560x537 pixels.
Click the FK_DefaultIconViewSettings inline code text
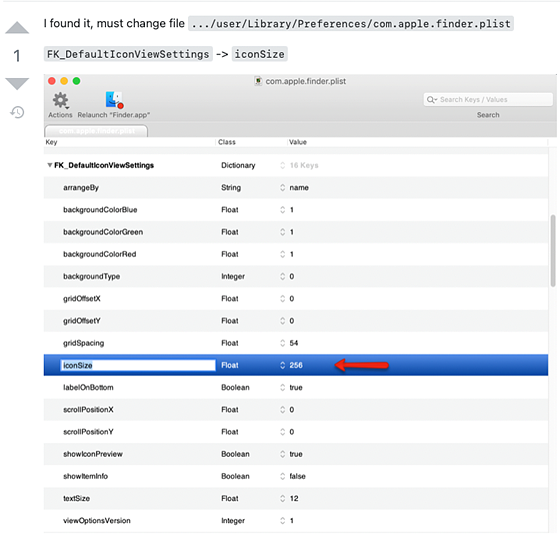[128, 54]
